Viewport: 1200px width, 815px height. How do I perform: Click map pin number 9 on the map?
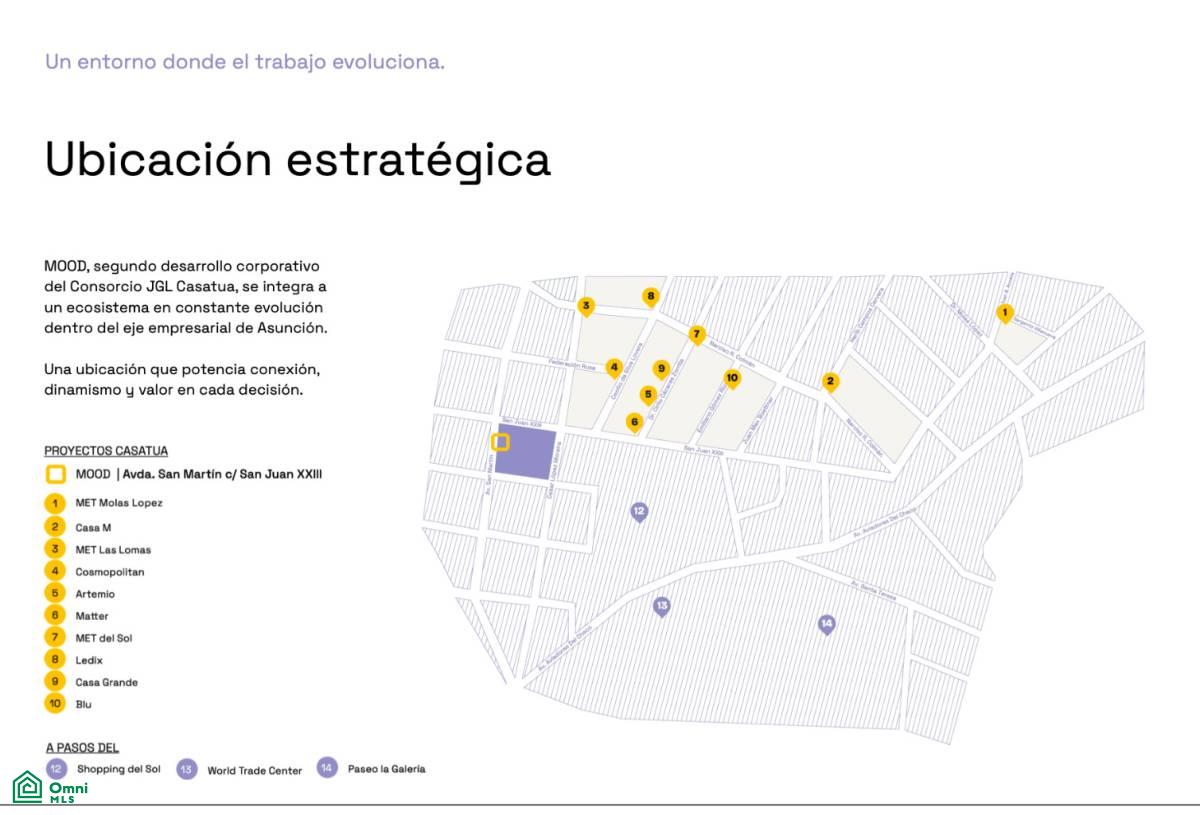click(x=661, y=370)
